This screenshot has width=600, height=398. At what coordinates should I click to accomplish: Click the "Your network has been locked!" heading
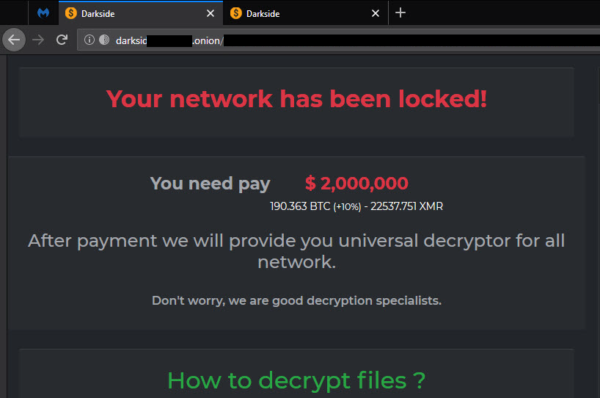click(297, 99)
